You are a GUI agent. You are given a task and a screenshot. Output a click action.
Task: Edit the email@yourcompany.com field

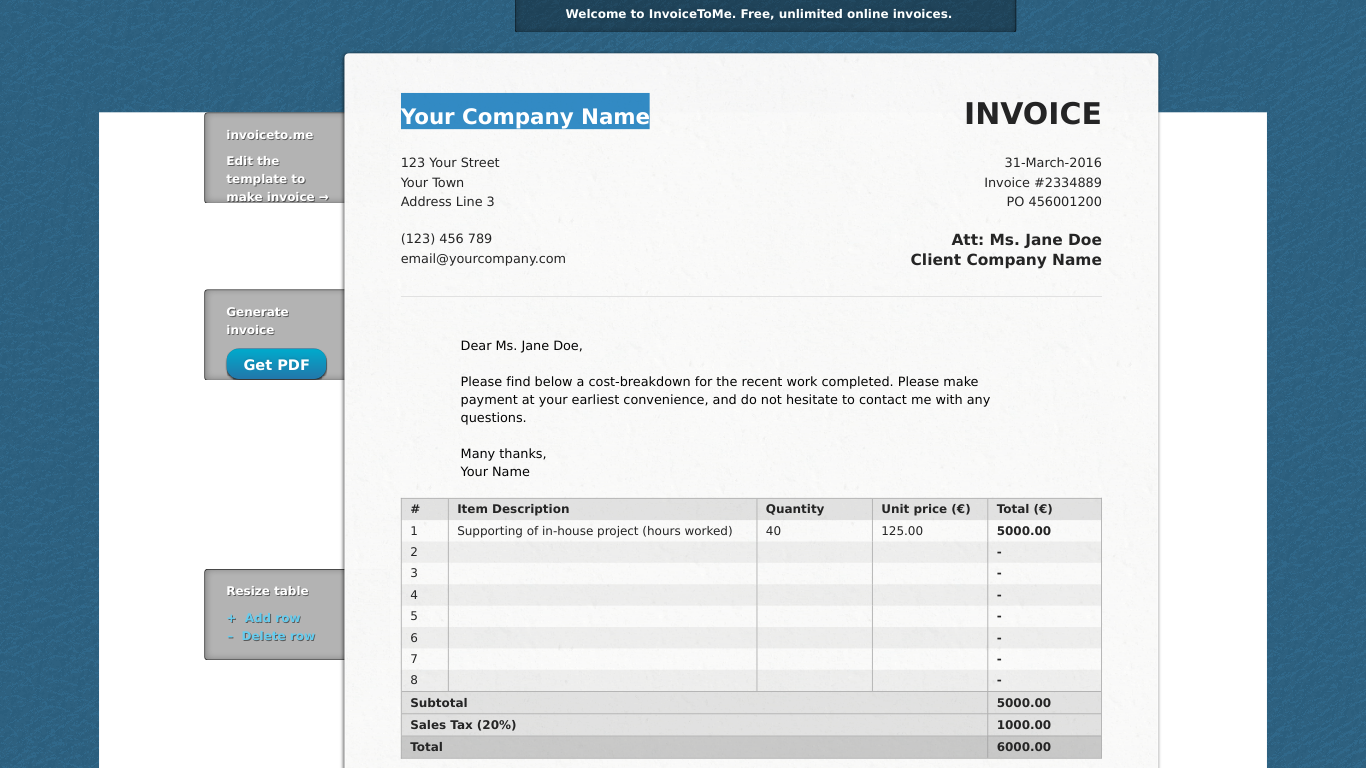click(x=483, y=259)
